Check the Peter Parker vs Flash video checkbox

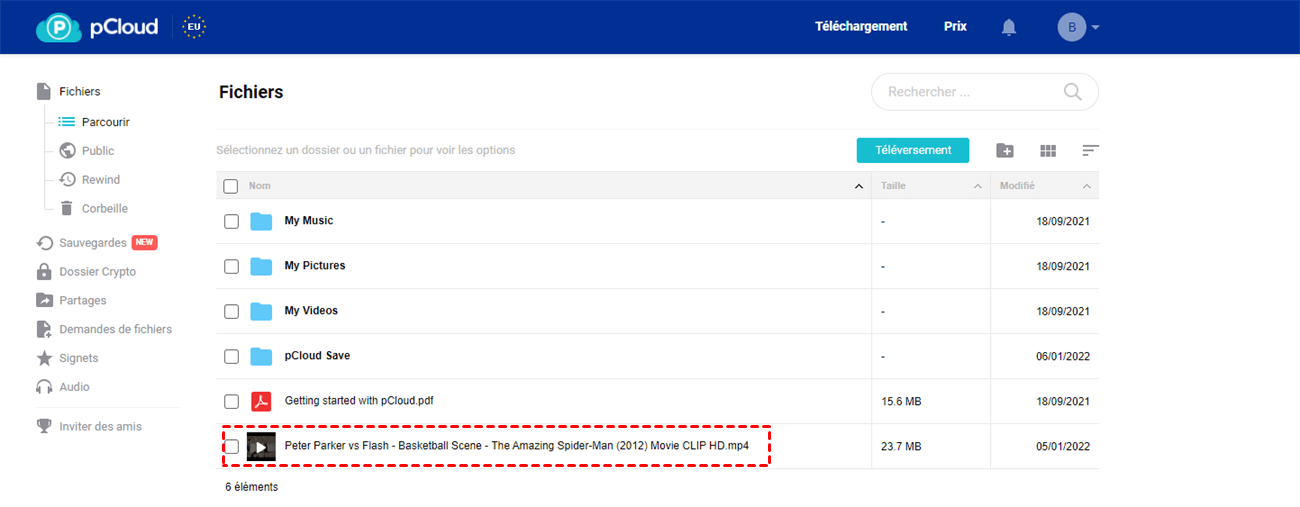click(x=231, y=447)
